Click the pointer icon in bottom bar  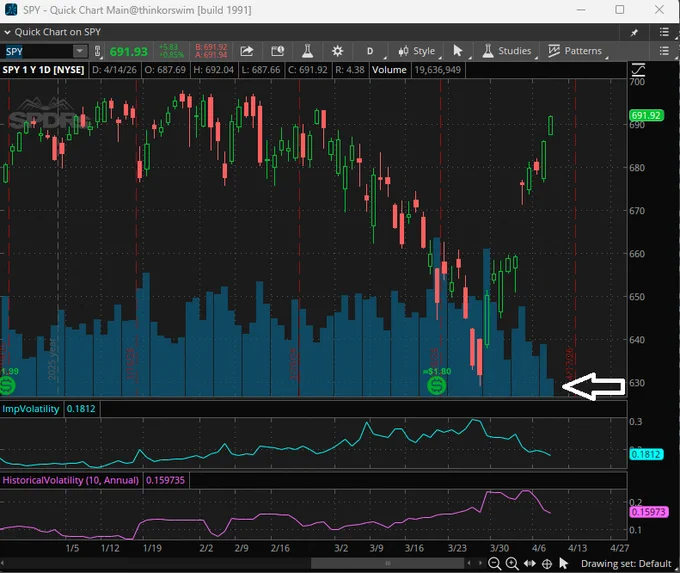coord(563,563)
